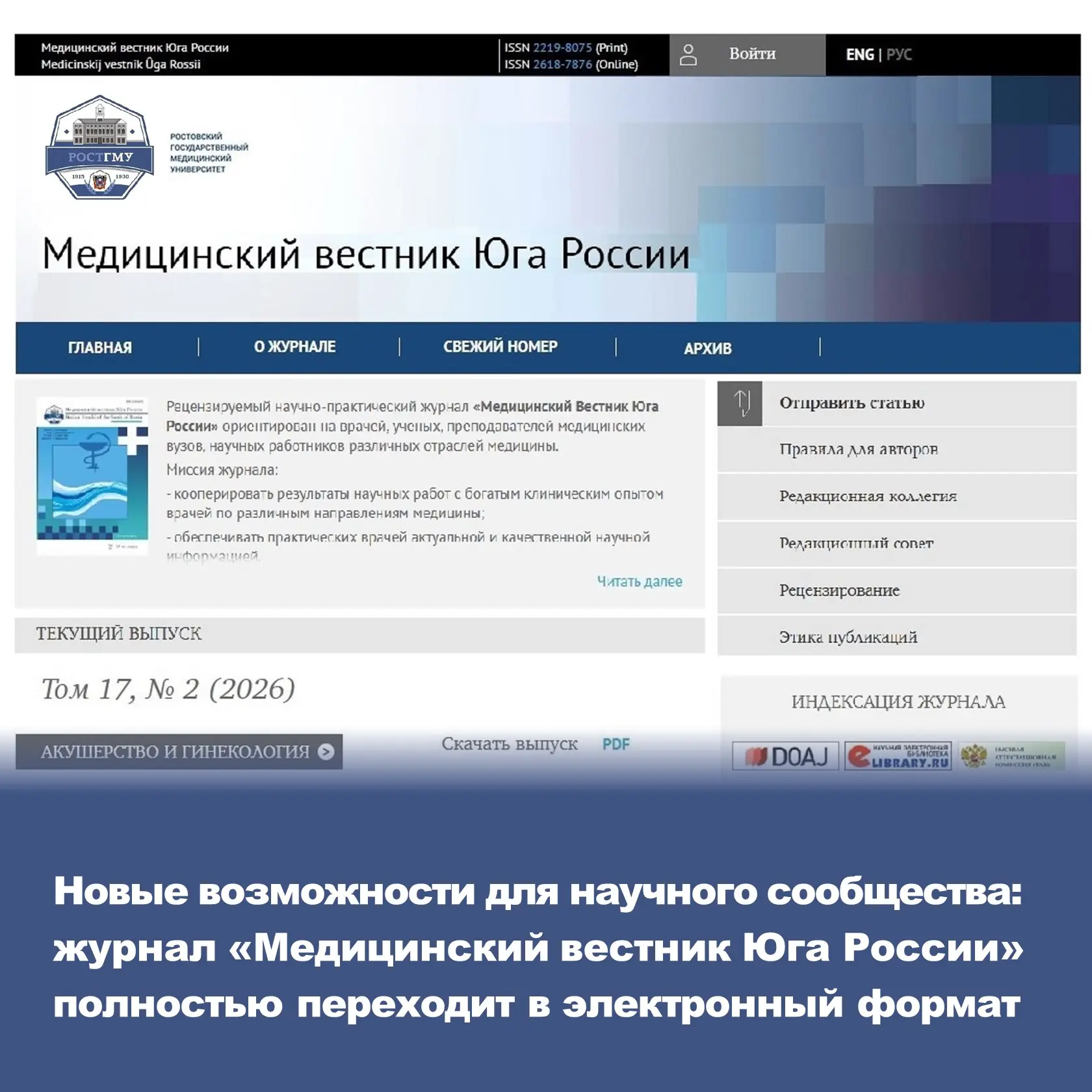Click the РостГМУ university logo

[99, 148]
